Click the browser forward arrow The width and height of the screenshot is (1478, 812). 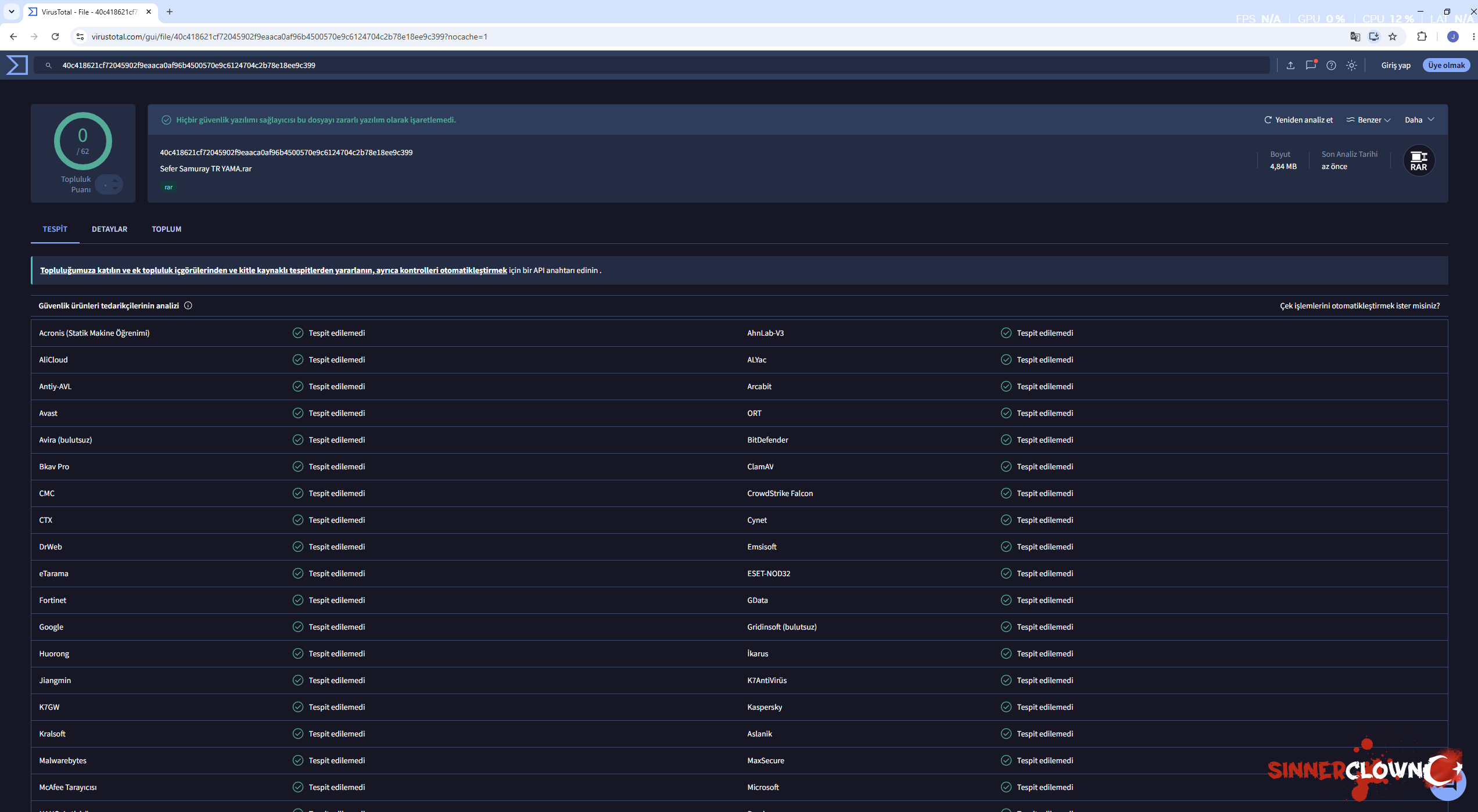[34, 37]
